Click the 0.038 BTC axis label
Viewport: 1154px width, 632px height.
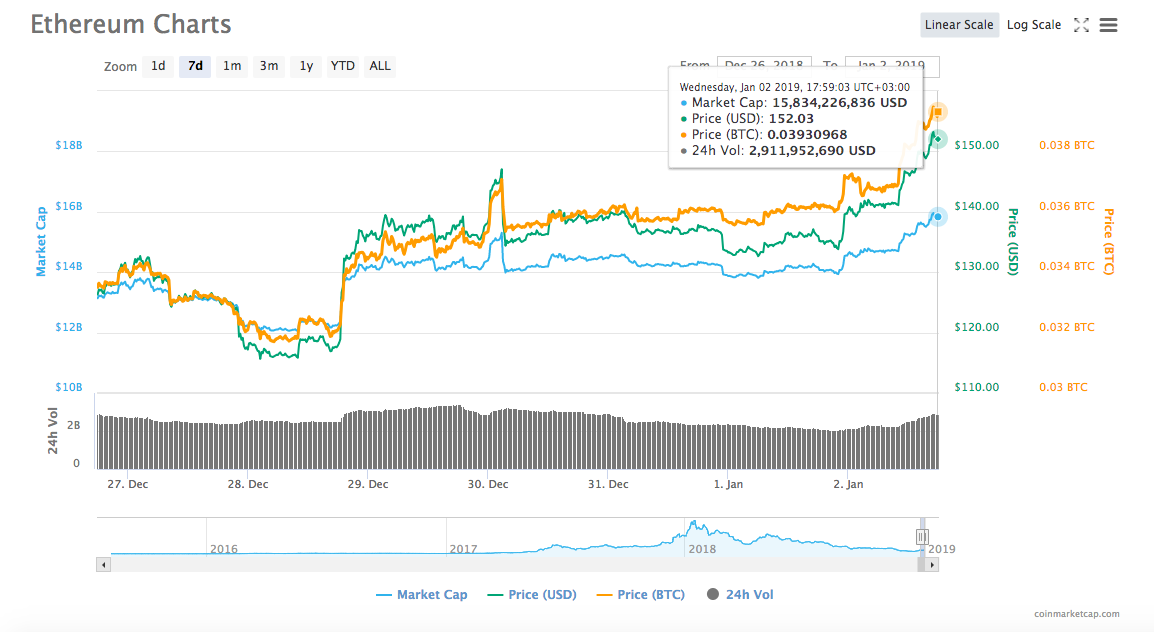(x=1066, y=145)
